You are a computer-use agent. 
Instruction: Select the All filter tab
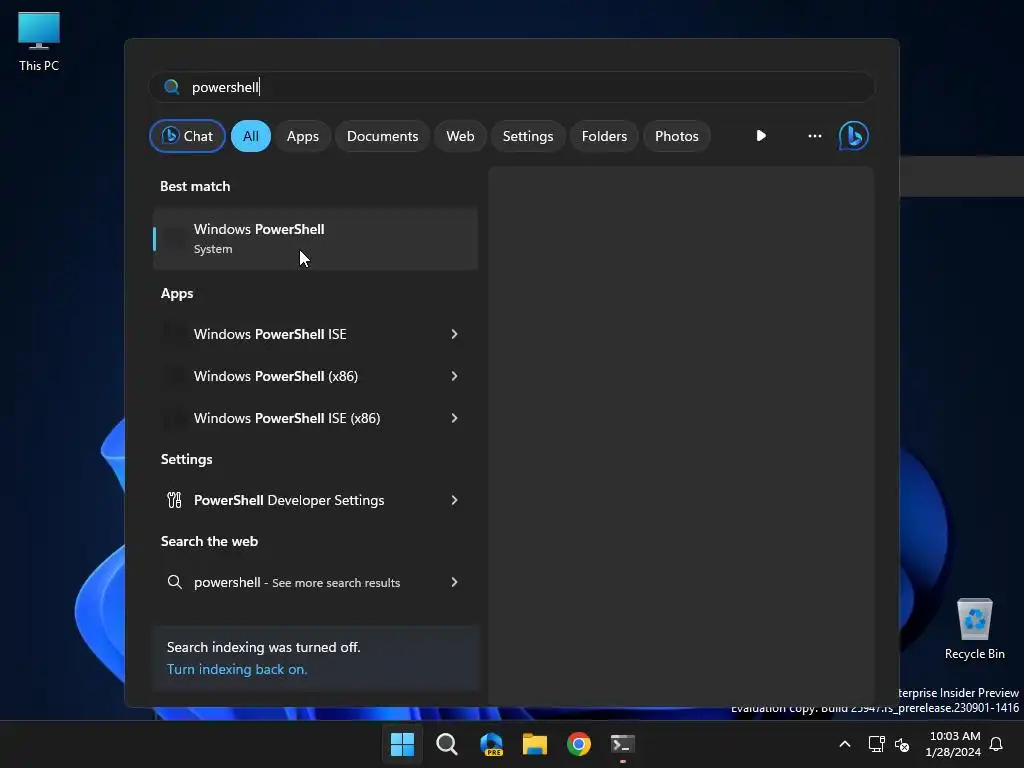coord(251,136)
